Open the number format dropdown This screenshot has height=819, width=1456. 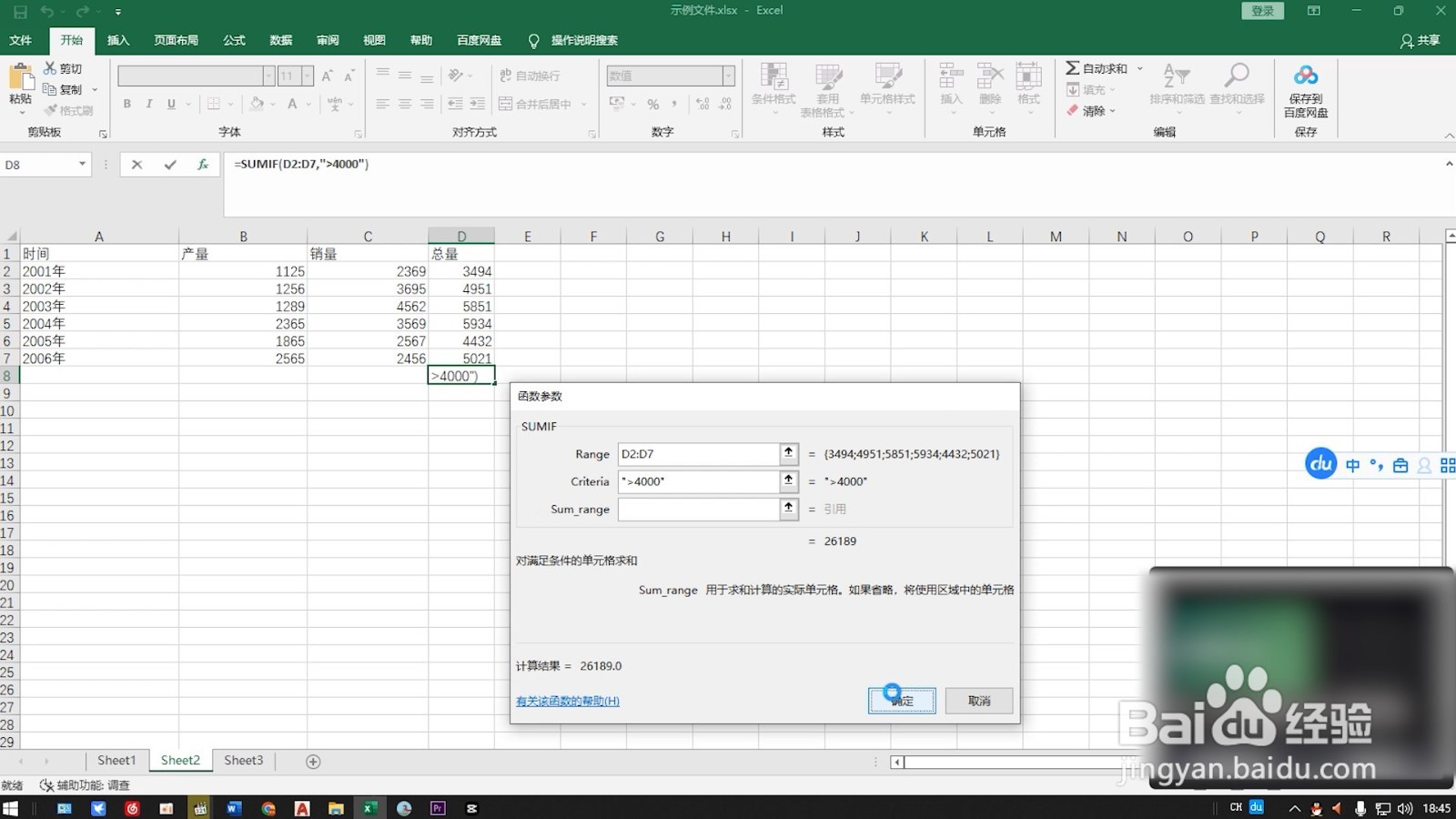pyautogui.click(x=728, y=76)
